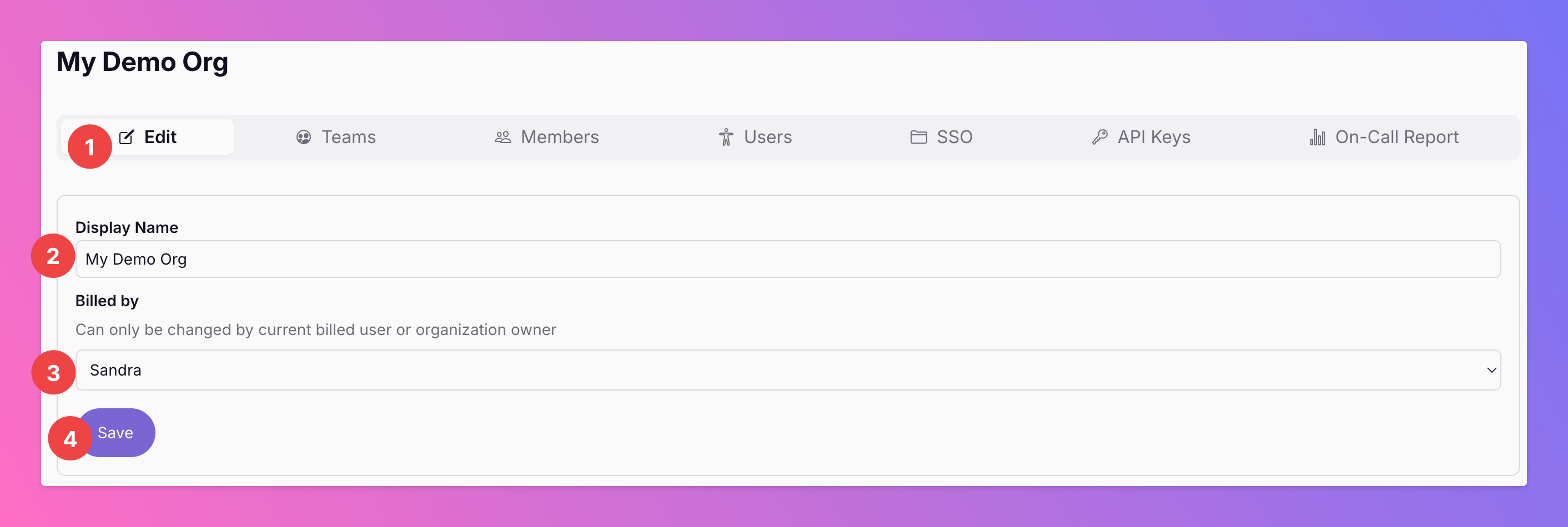Open the Billed by dropdown showing Sandra

(788, 370)
